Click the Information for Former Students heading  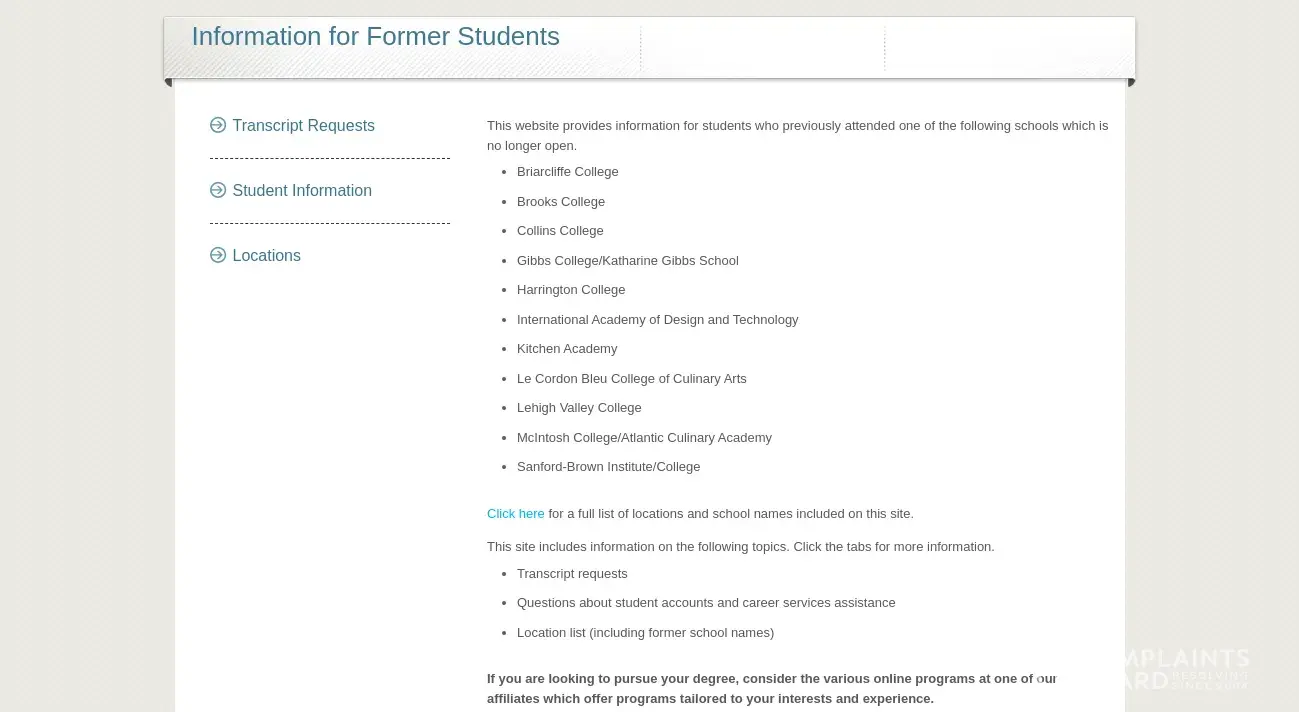pos(375,37)
